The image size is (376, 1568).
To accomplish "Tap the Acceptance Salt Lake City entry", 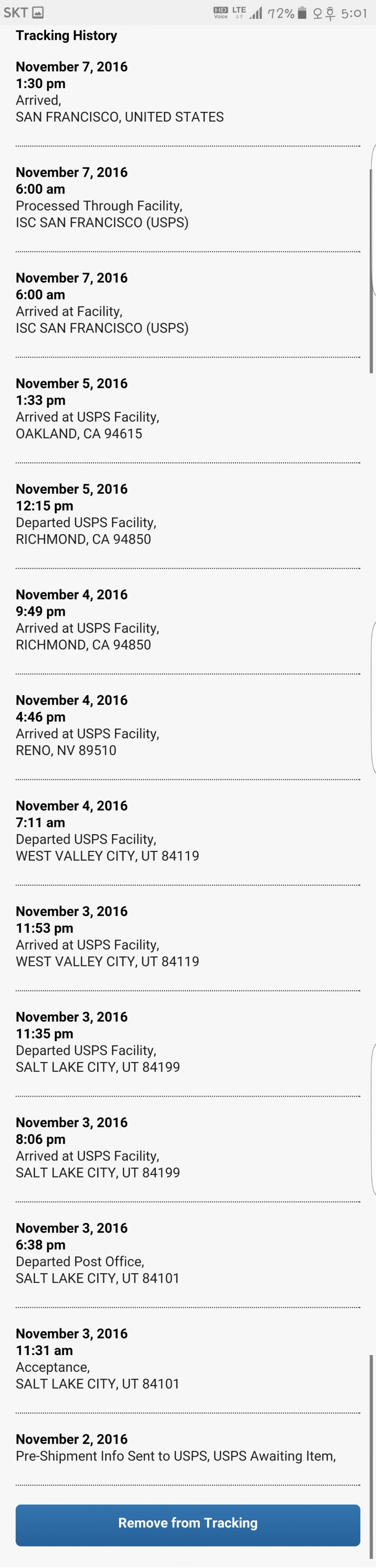I will pyautogui.click(x=98, y=1358).
